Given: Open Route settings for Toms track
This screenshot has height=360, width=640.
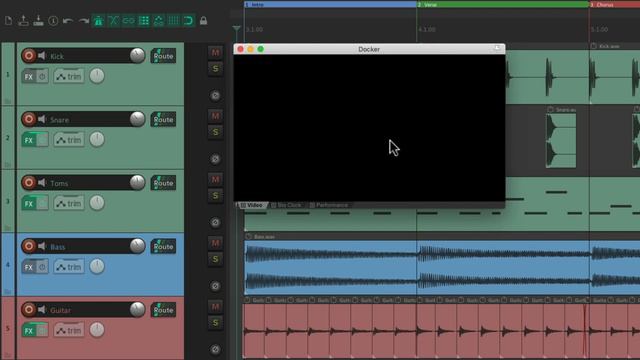Looking at the screenshot, I should coord(163,183).
